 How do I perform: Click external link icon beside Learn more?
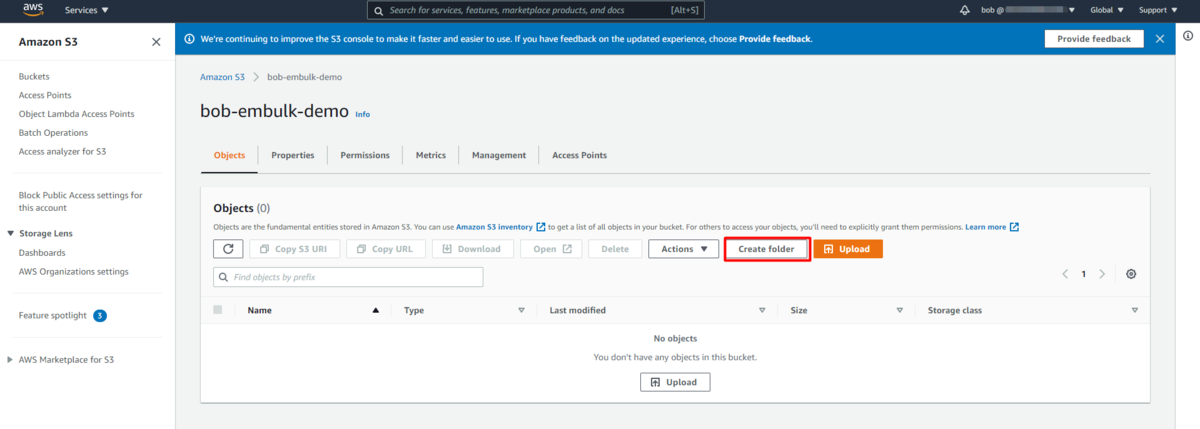[1014, 227]
